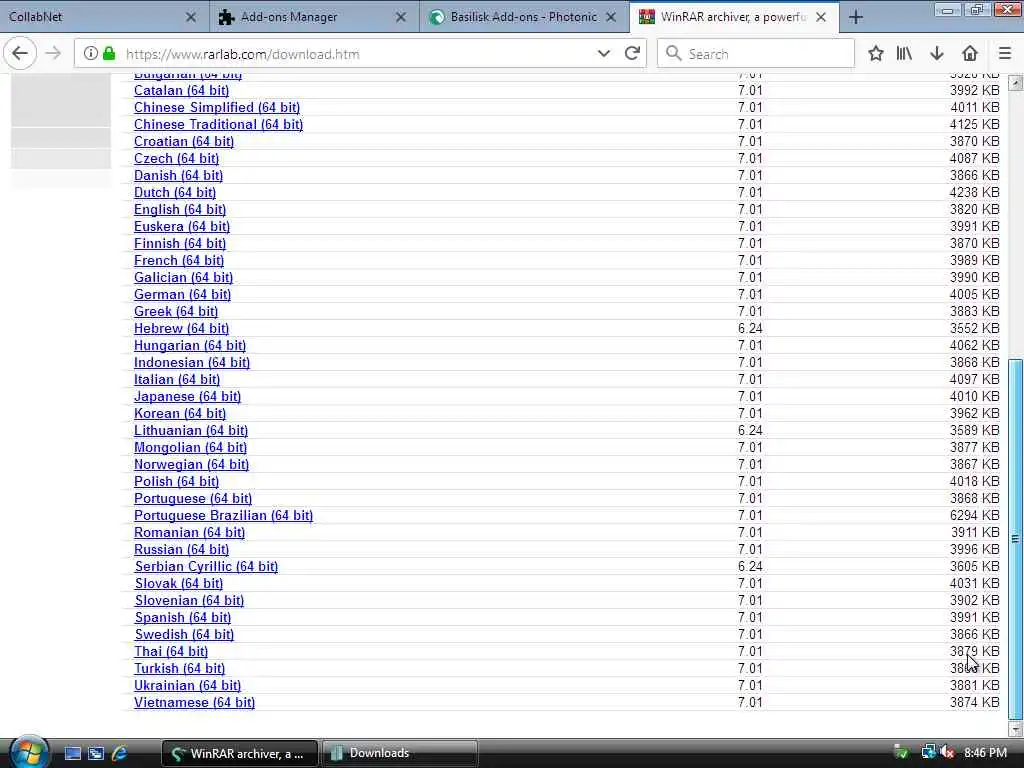1024x768 pixels.
Task: Open the hamburger application menu
Action: pyautogui.click(x=1004, y=54)
